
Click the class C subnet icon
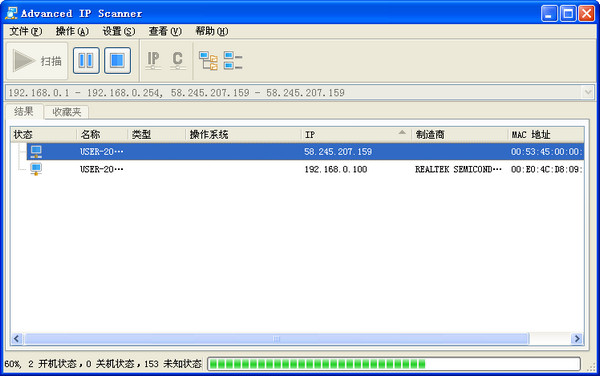coord(178,60)
